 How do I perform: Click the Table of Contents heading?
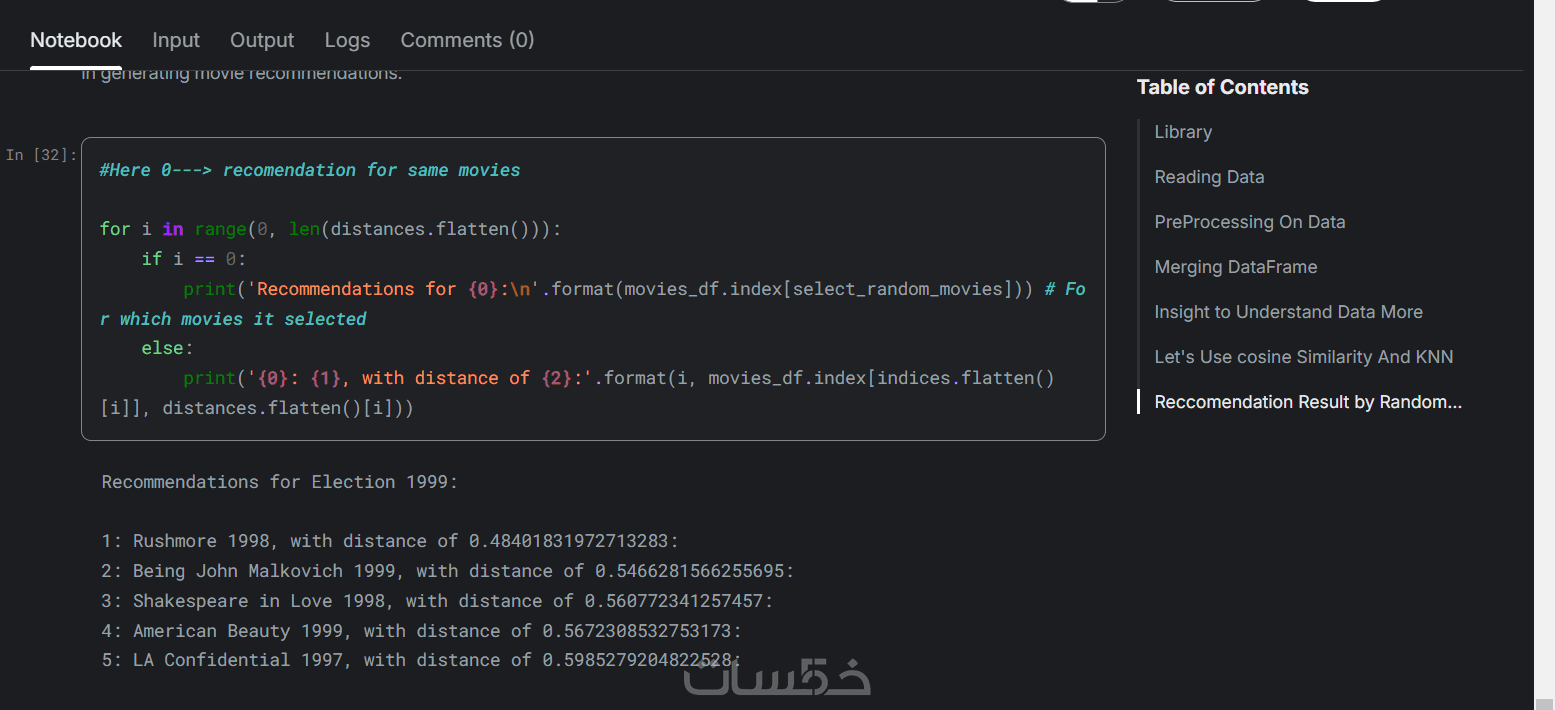[1222, 87]
